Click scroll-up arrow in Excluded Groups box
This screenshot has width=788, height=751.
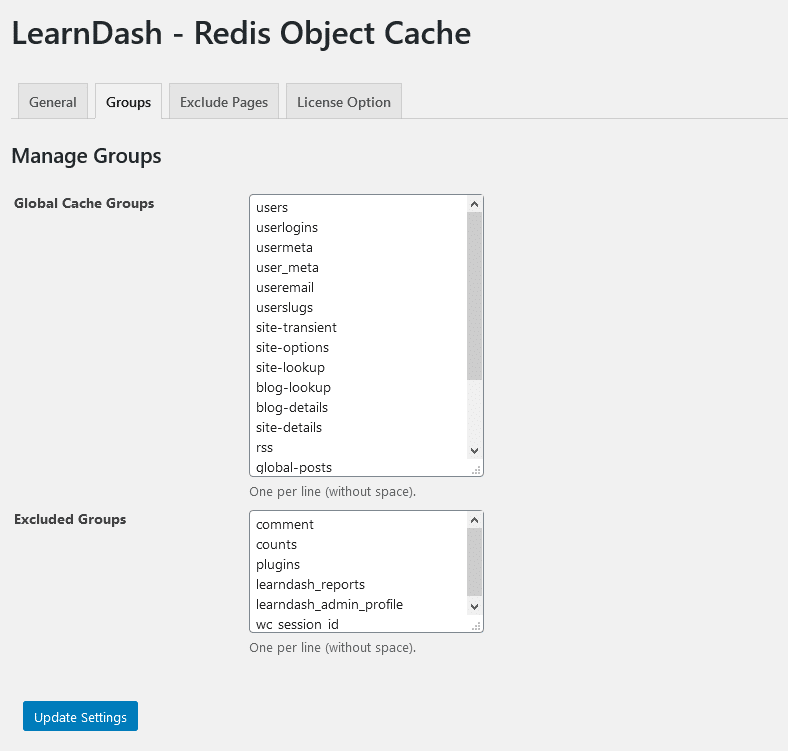click(x=474, y=520)
